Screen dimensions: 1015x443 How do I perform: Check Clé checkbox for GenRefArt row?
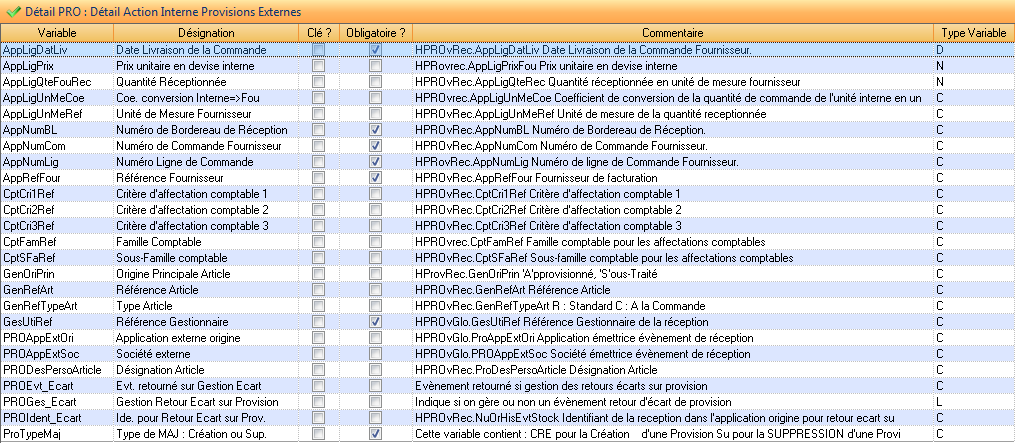pyautogui.click(x=318, y=290)
